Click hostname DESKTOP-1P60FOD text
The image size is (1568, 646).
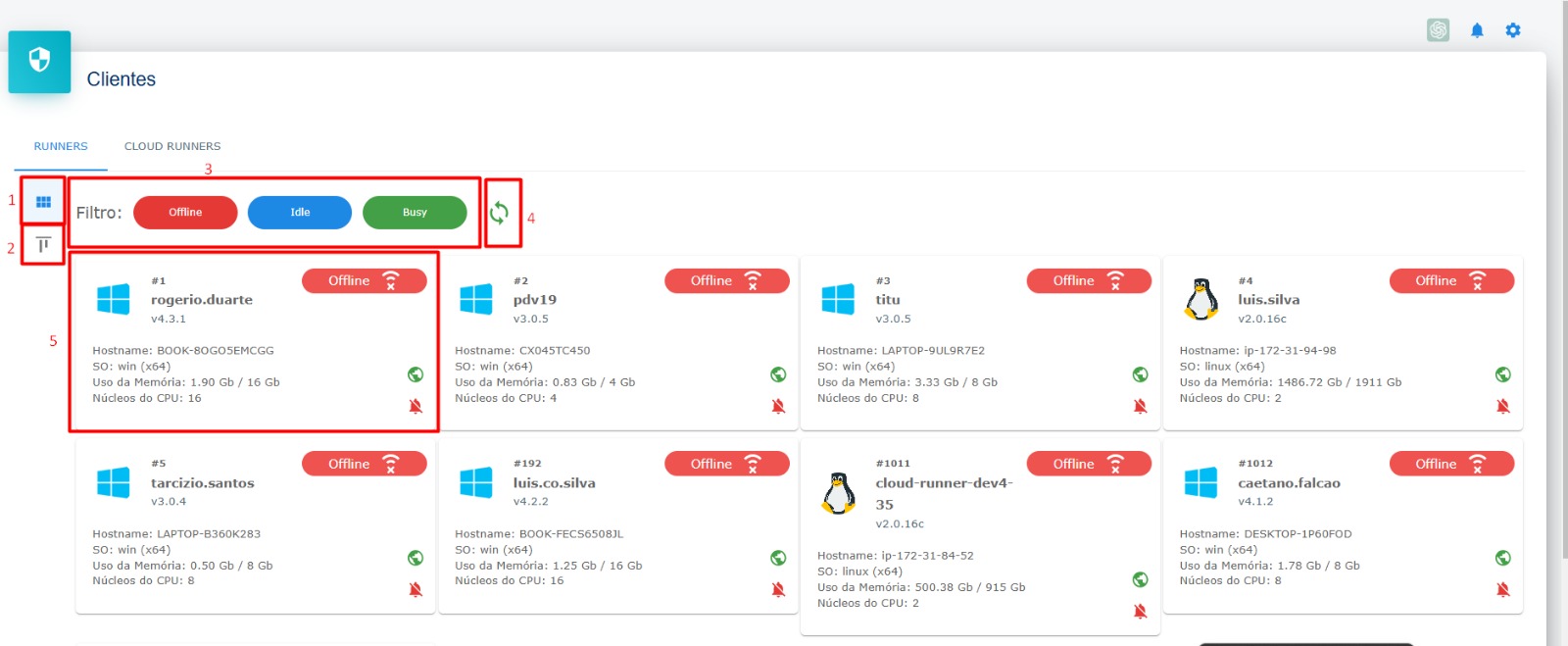[x=1298, y=534]
